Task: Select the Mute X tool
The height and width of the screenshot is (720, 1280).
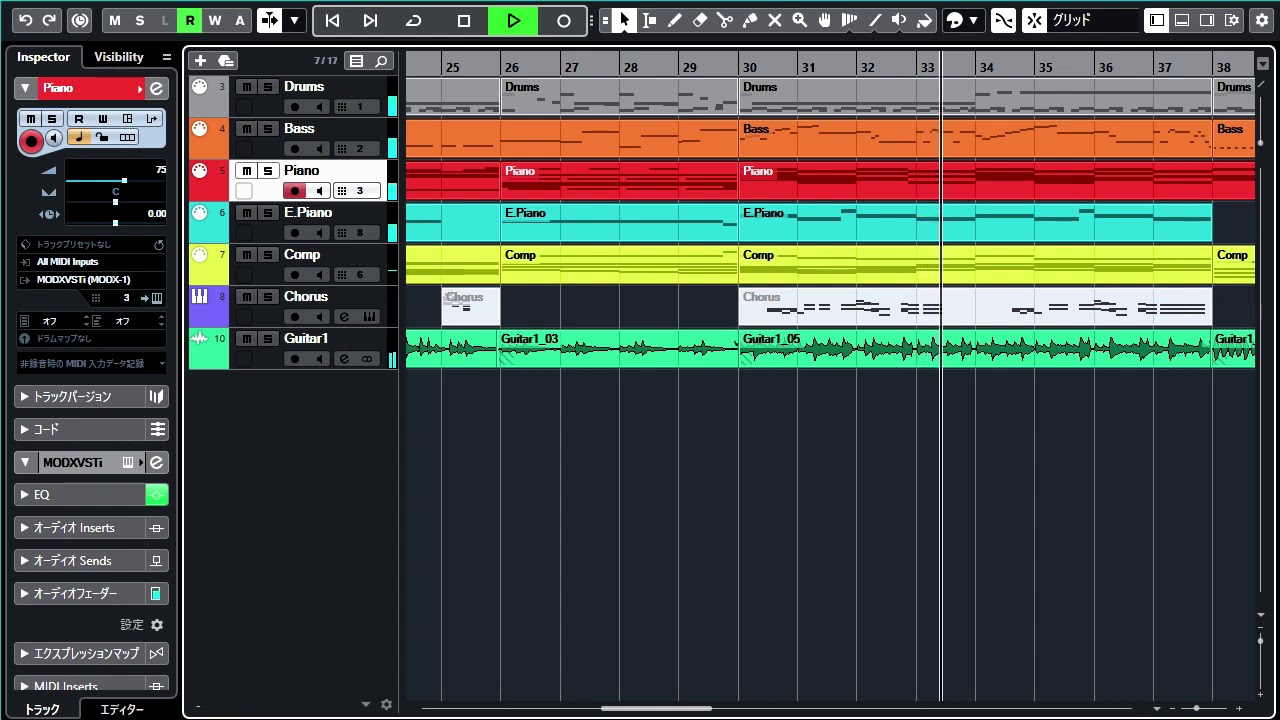Action: [x=774, y=20]
